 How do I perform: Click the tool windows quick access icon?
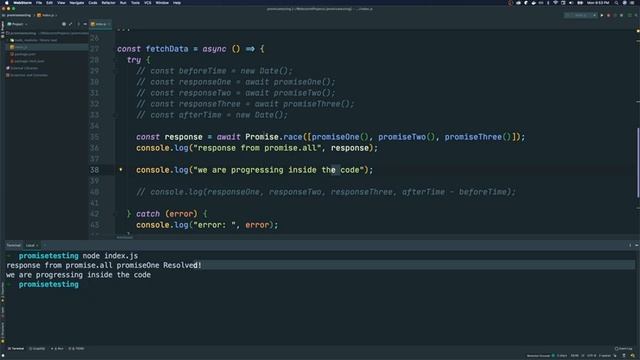[x=3, y=356]
